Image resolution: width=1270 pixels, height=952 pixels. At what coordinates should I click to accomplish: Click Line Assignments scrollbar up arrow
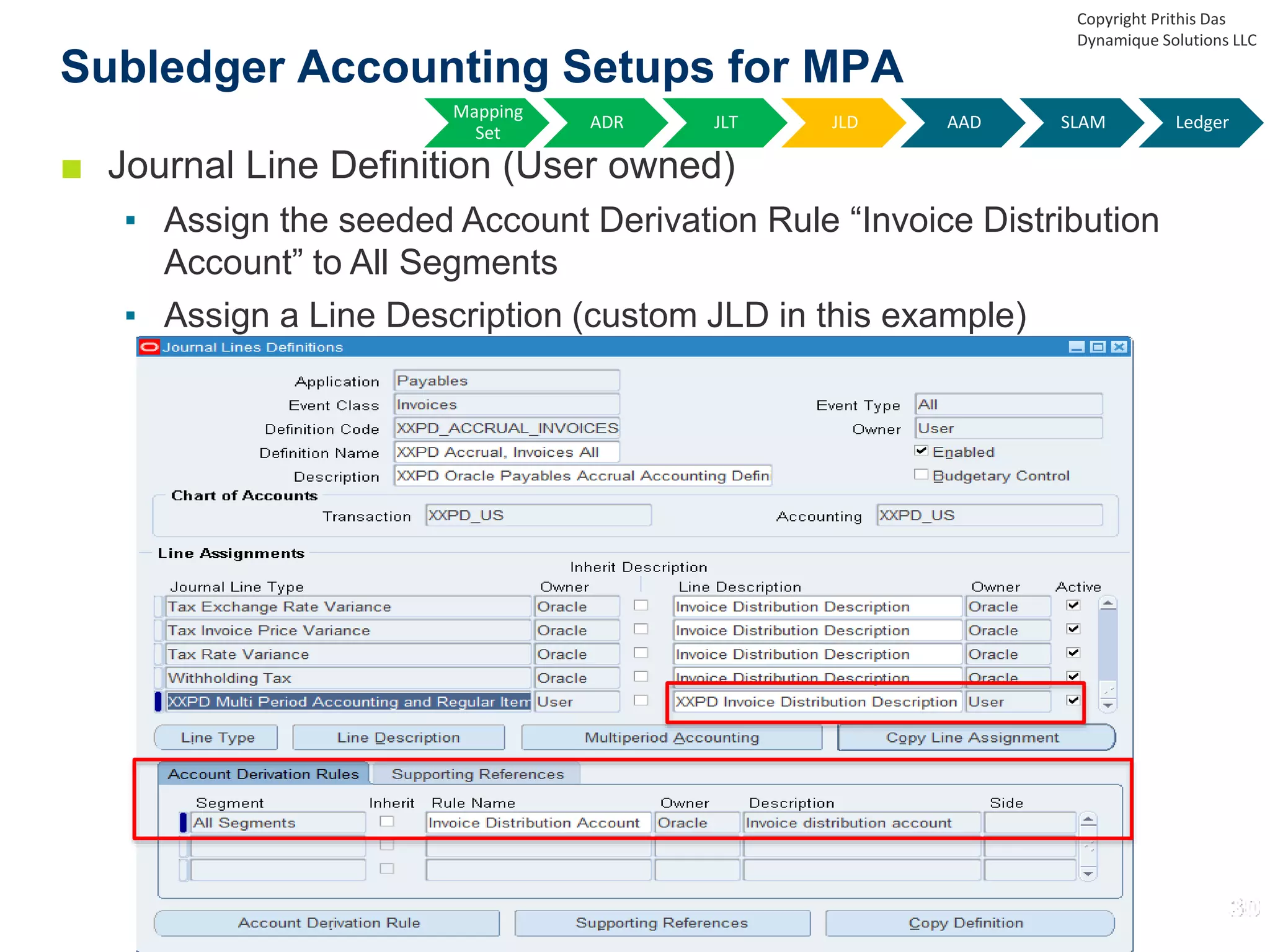tap(1108, 604)
